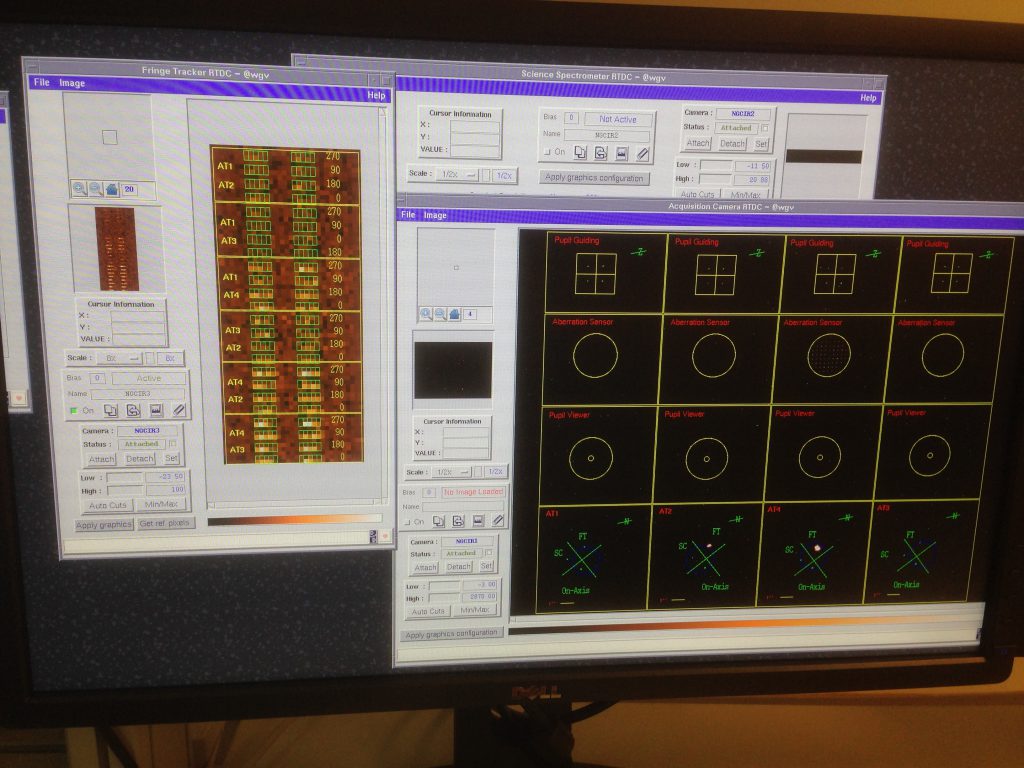This screenshot has width=1024, height=768.
Task: Click Min/Max button in Acquisition Camera
Action: click(x=475, y=610)
